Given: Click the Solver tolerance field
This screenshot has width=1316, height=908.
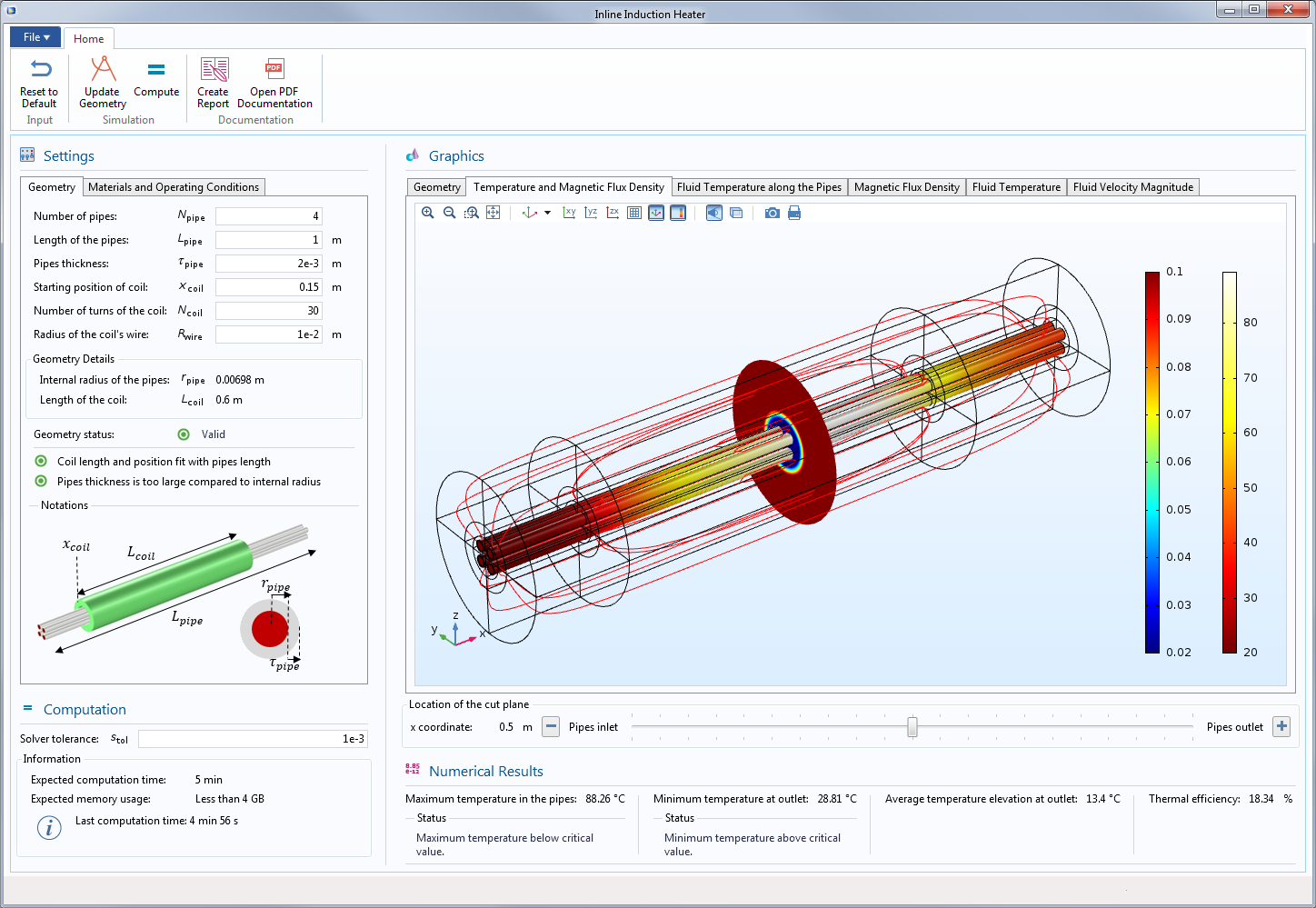Looking at the screenshot, I should 254,739.
